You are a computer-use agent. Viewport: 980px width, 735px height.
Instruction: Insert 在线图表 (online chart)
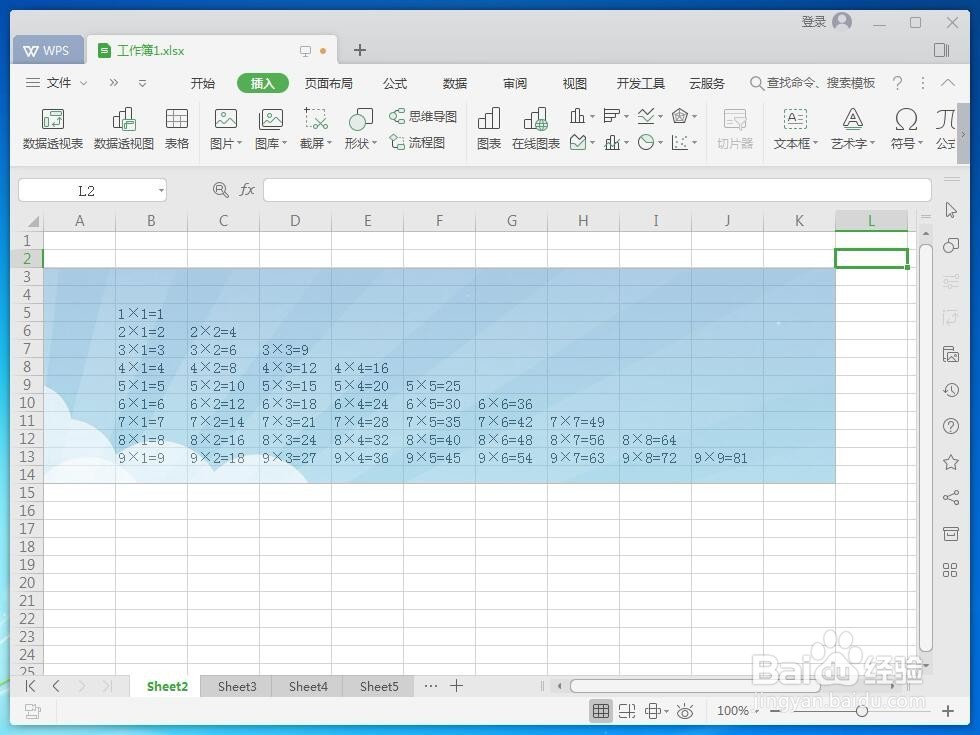coord(536,128)
